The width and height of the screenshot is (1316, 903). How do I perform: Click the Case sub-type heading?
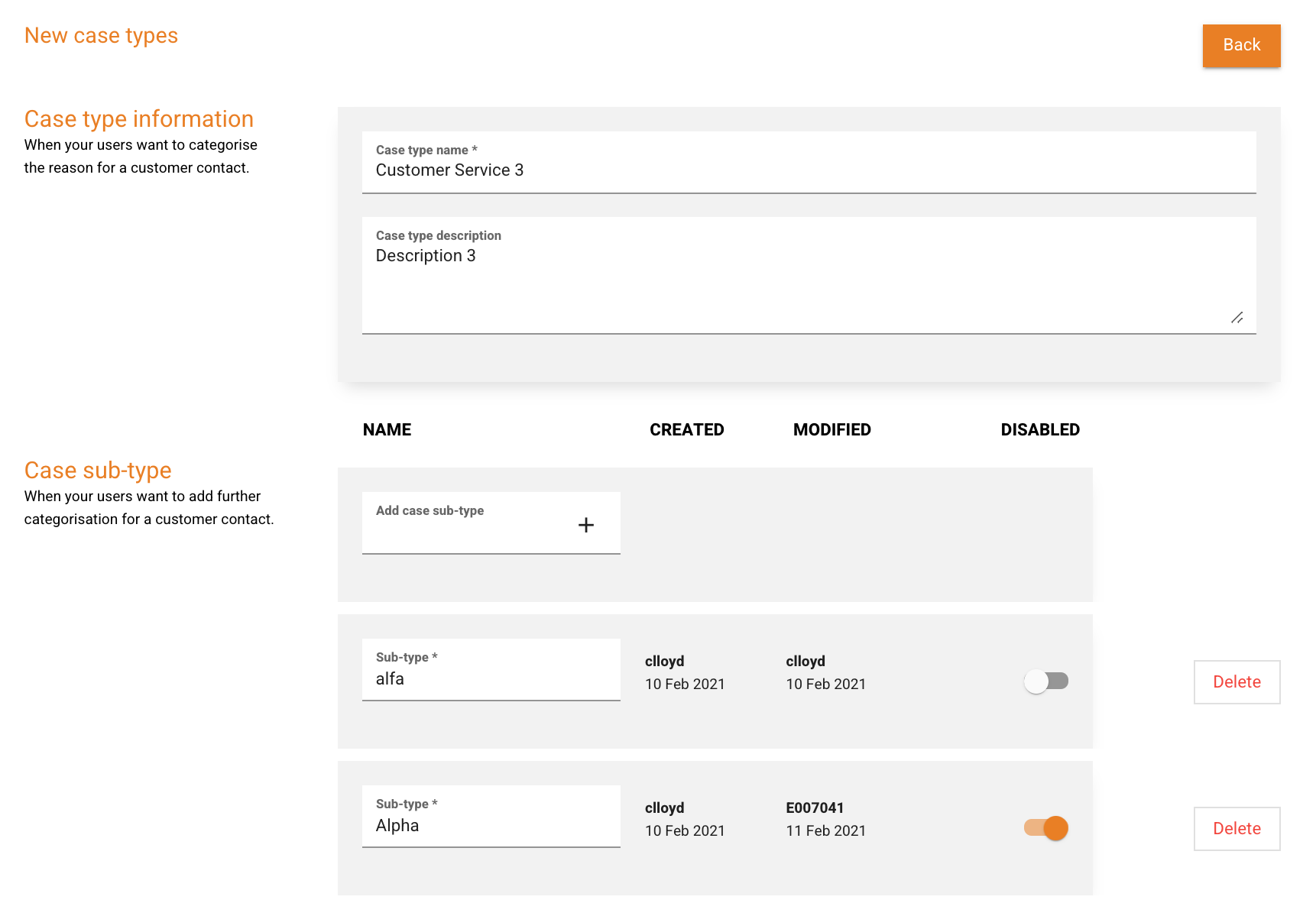pos(98,471)
